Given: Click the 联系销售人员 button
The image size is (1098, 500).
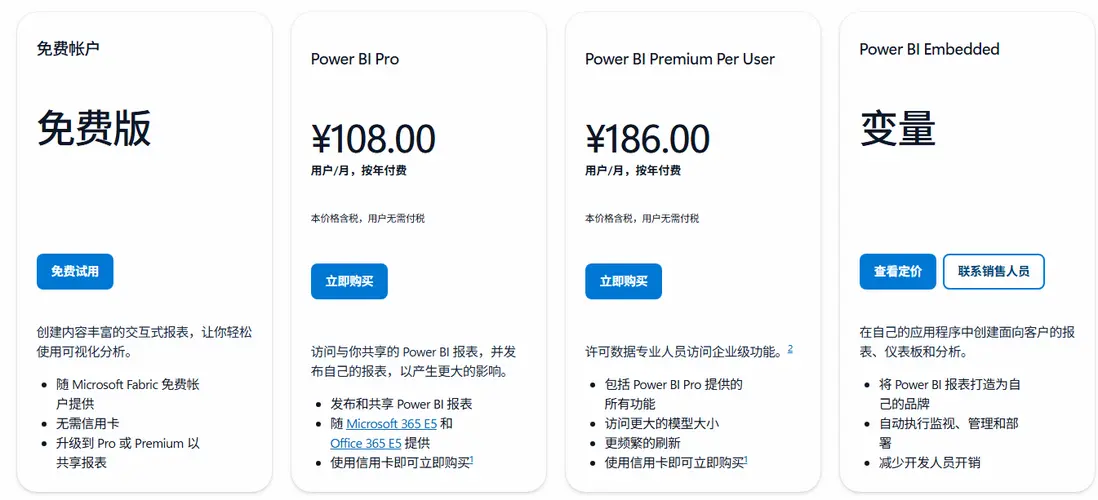Looking at the screenshot, I should point(993,271).
